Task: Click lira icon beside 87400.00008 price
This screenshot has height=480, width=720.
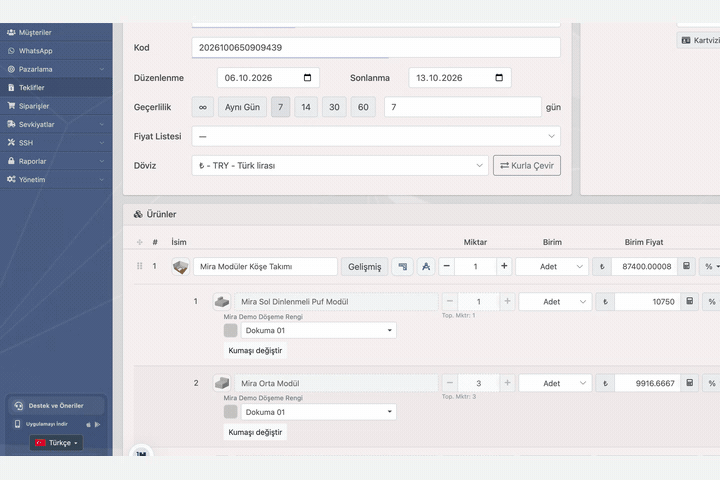Action: click(x=602, y=266)
